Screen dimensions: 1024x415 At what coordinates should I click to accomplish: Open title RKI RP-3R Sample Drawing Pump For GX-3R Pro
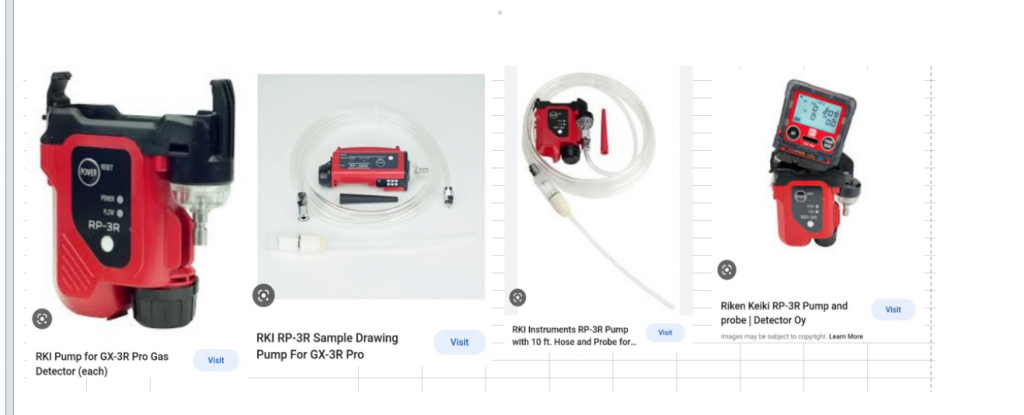tap(327, 346)
